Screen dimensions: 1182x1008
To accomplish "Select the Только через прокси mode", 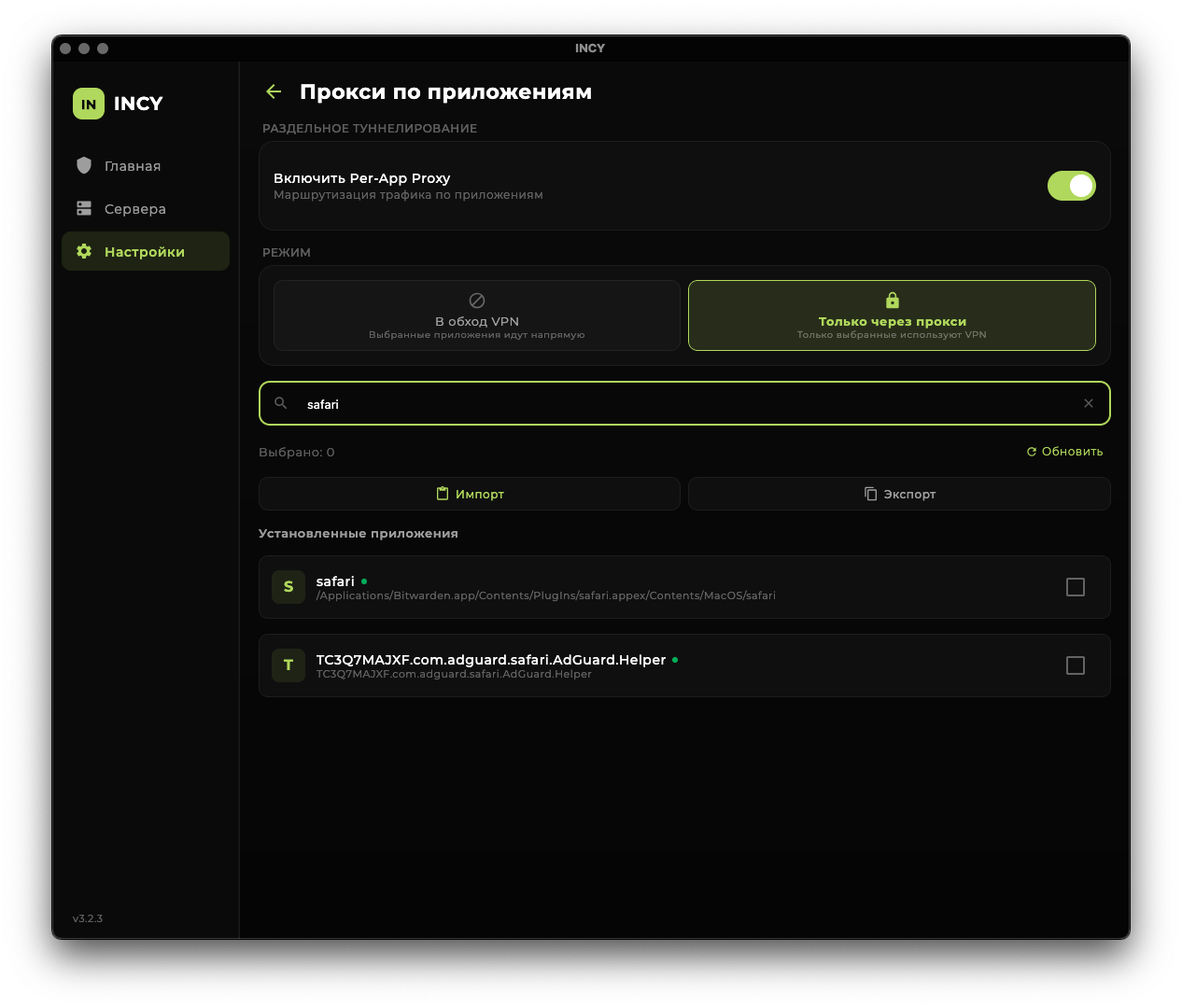I will [x=892, y=315].
